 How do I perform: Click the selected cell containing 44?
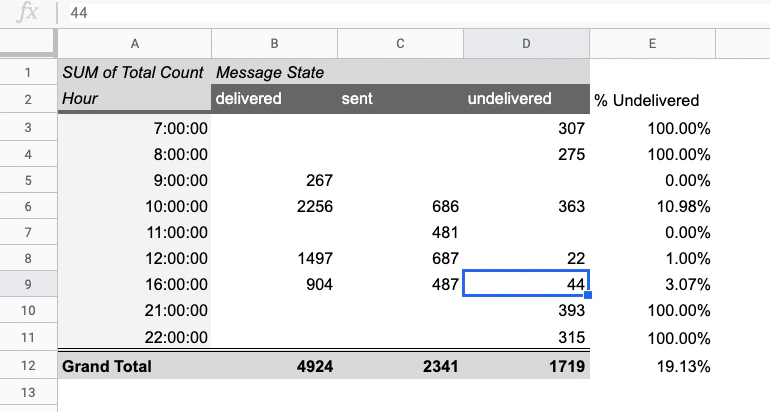[x=526, y=283]
